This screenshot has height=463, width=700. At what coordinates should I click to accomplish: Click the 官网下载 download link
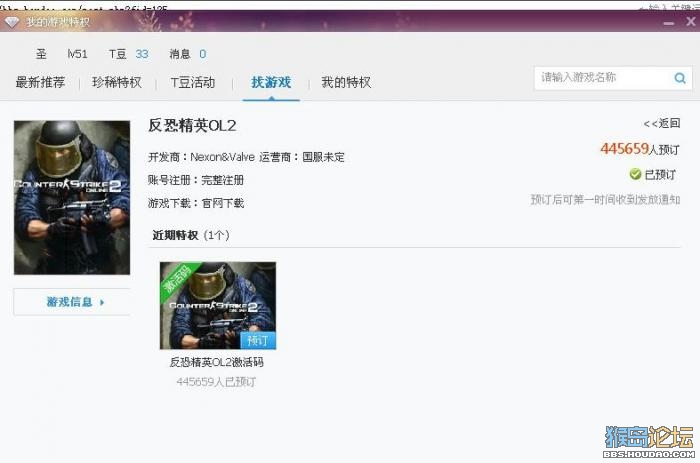tap(223, 203)
